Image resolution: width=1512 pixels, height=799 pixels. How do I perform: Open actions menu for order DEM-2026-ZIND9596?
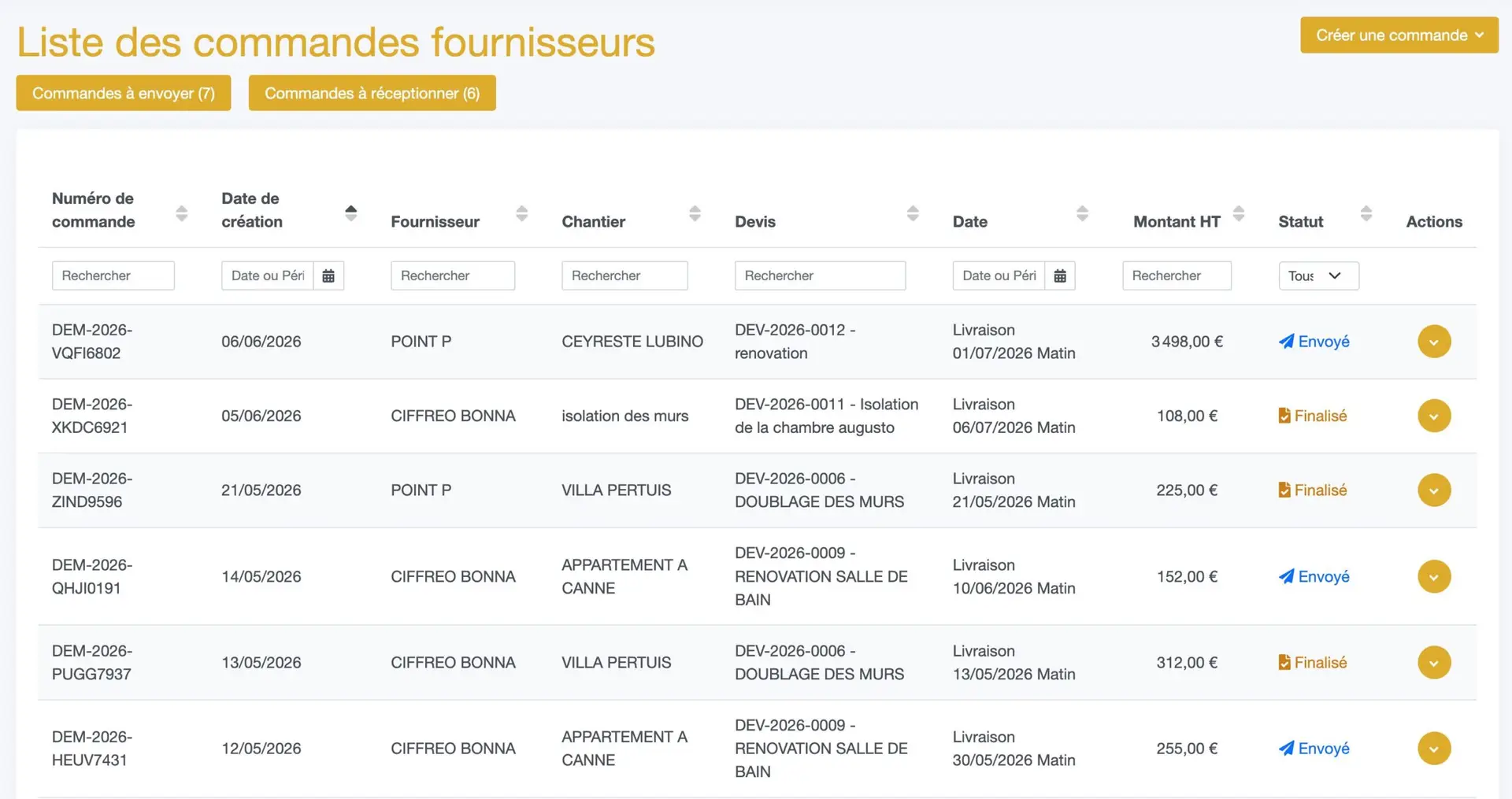(x=1434, y=490)
